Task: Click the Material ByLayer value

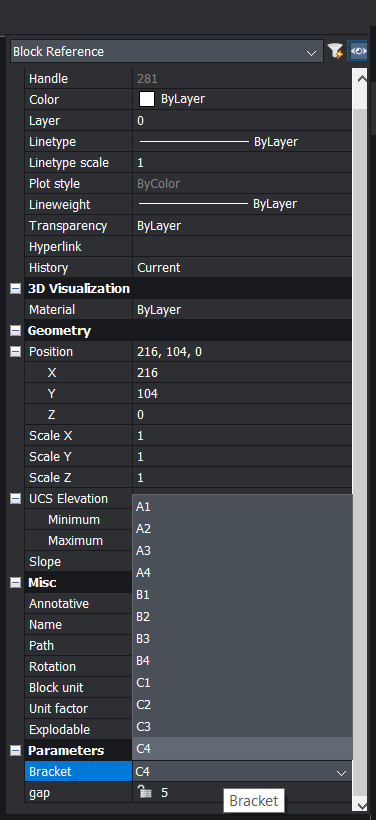Action: point(242,310)
